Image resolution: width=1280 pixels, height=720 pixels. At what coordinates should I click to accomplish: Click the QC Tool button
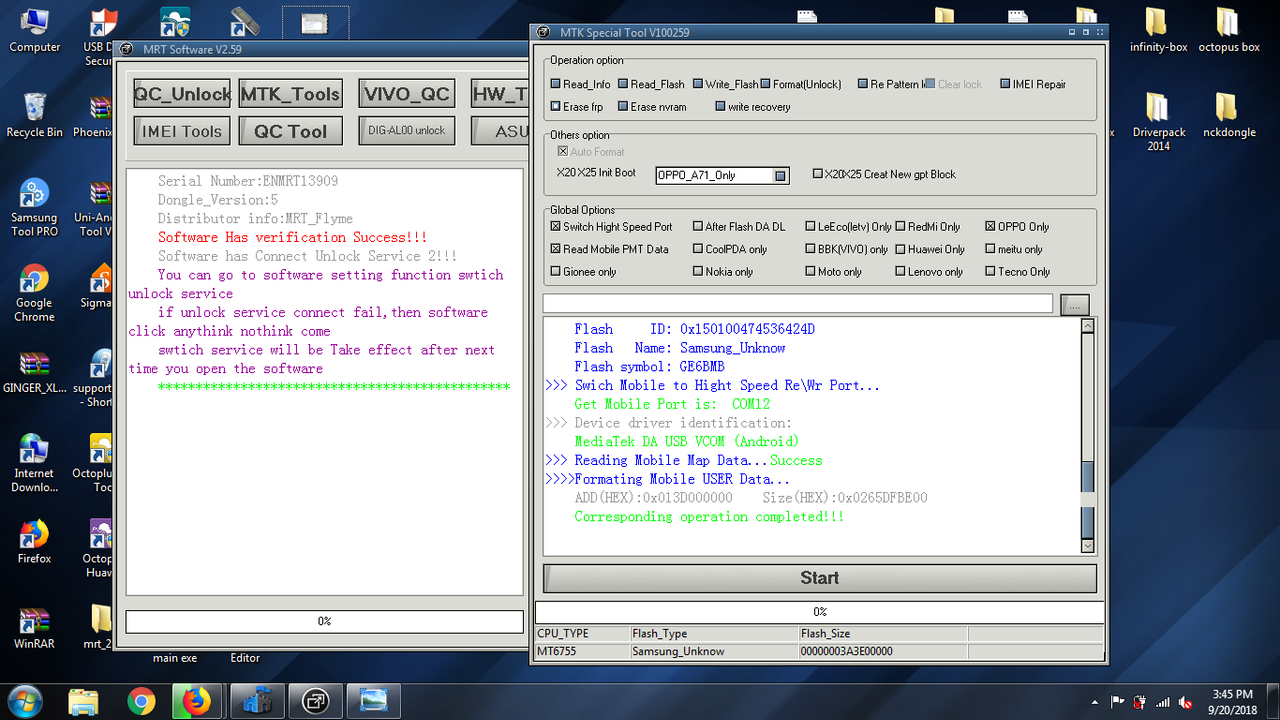tap(290, 131)
